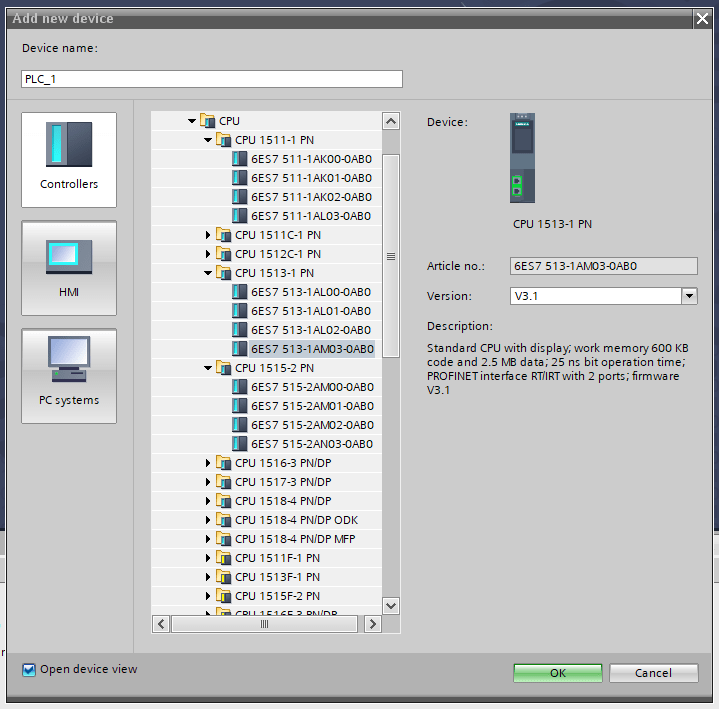Image resolution: width=719 pixels, height=709 pixels.
Task: Select module icon for 6ES7 511-1AK00-0AB0
Action: (x=239, y=159)
